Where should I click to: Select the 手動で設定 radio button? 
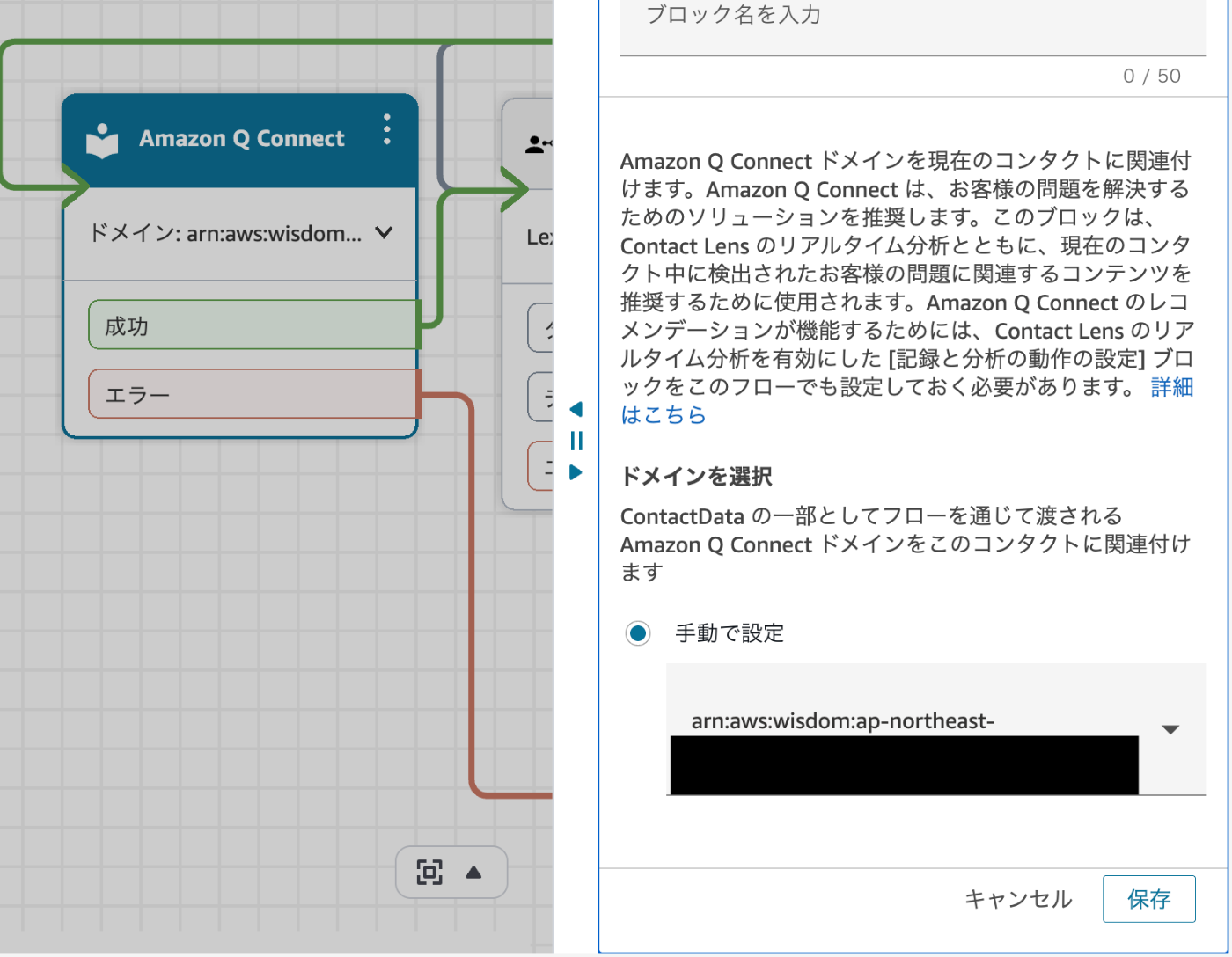click(x=638, y=632)
